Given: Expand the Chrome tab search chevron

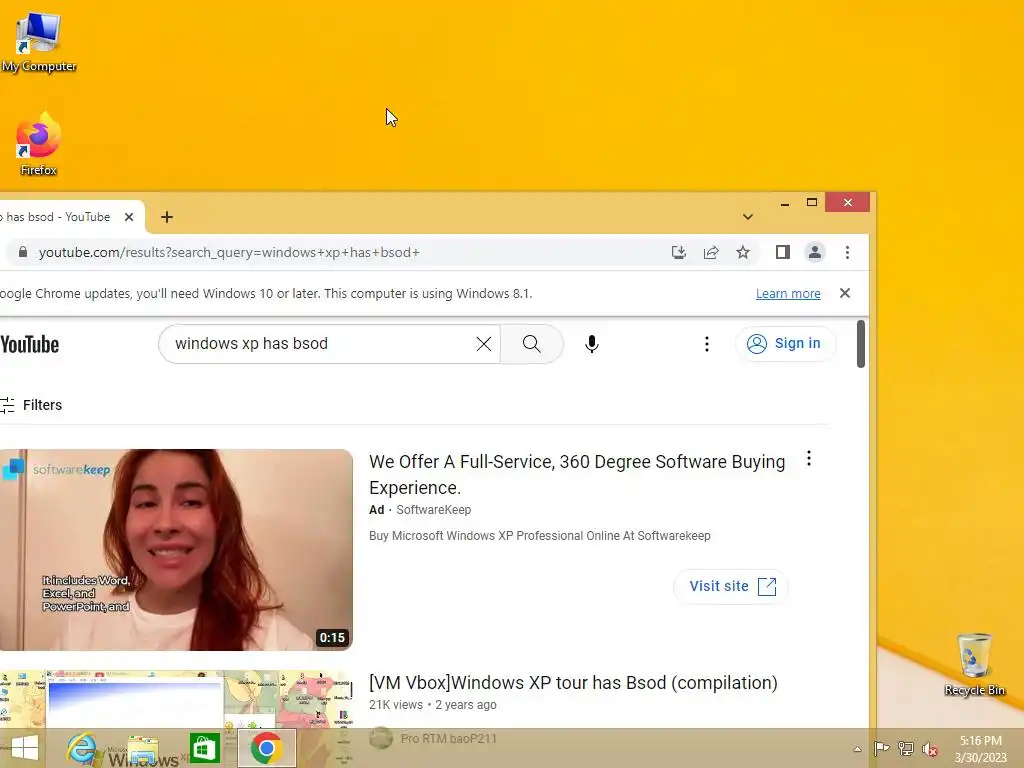Looking at the screenshot, I should tap(748, 217).
